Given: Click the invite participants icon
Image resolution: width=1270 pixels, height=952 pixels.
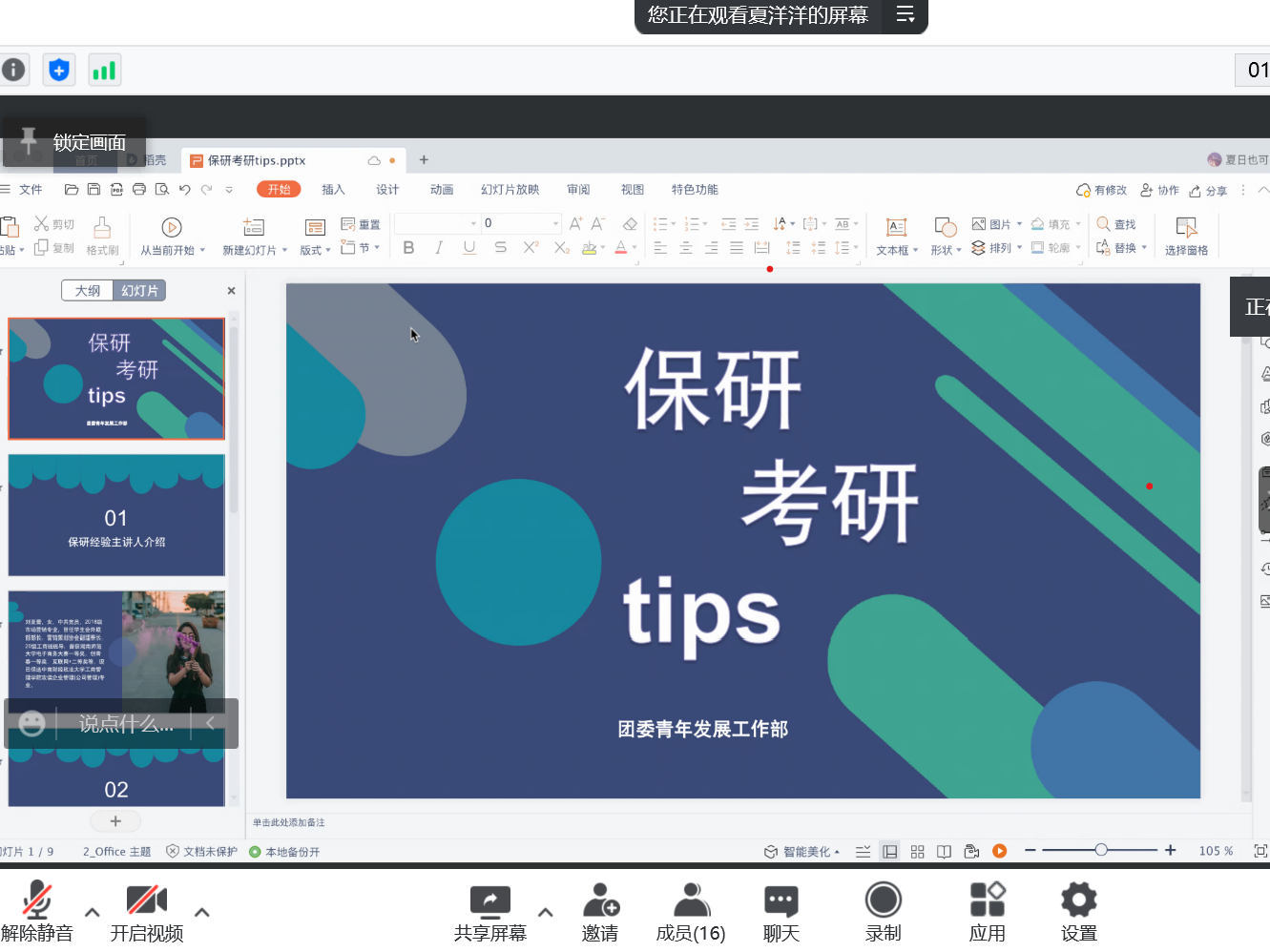Looking at the screenshot, I should [x=600, y=900].
